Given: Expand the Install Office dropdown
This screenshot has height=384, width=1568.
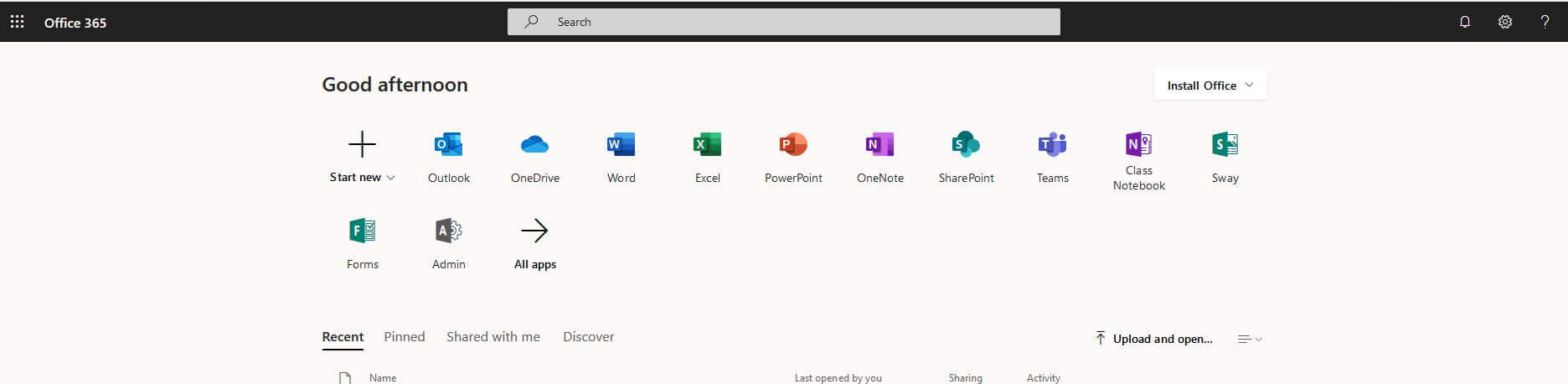Looking at the screenshot, I should [1210, 86].
